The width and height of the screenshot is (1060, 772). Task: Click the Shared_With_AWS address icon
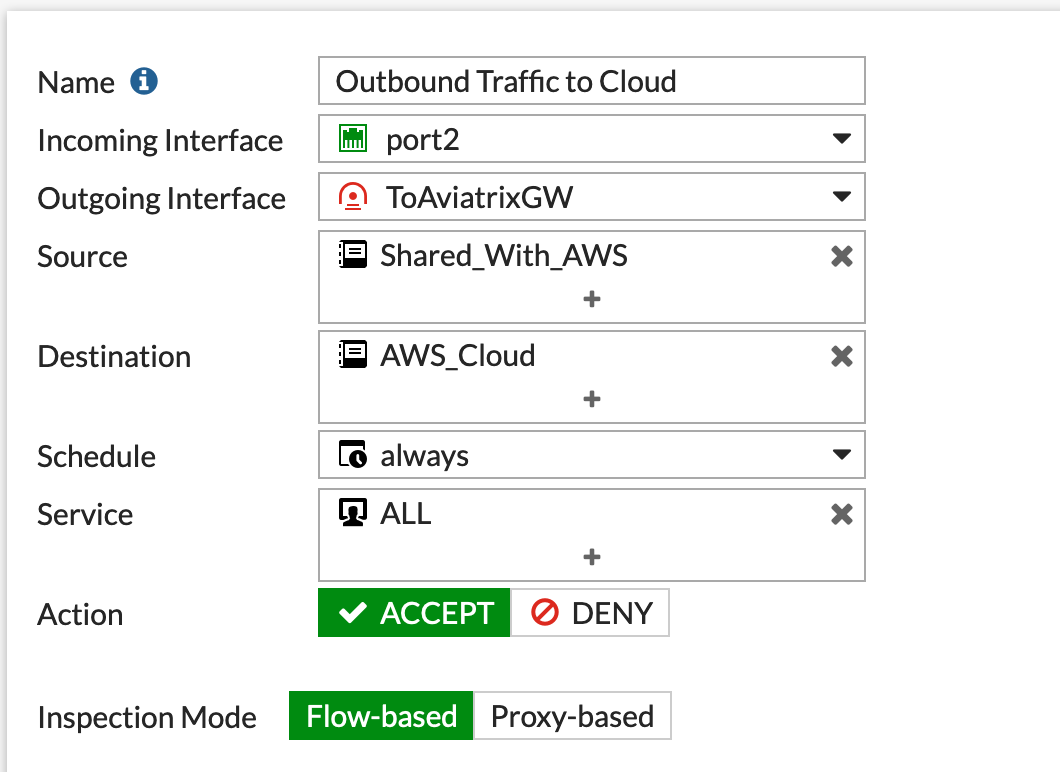coord(352,256)
